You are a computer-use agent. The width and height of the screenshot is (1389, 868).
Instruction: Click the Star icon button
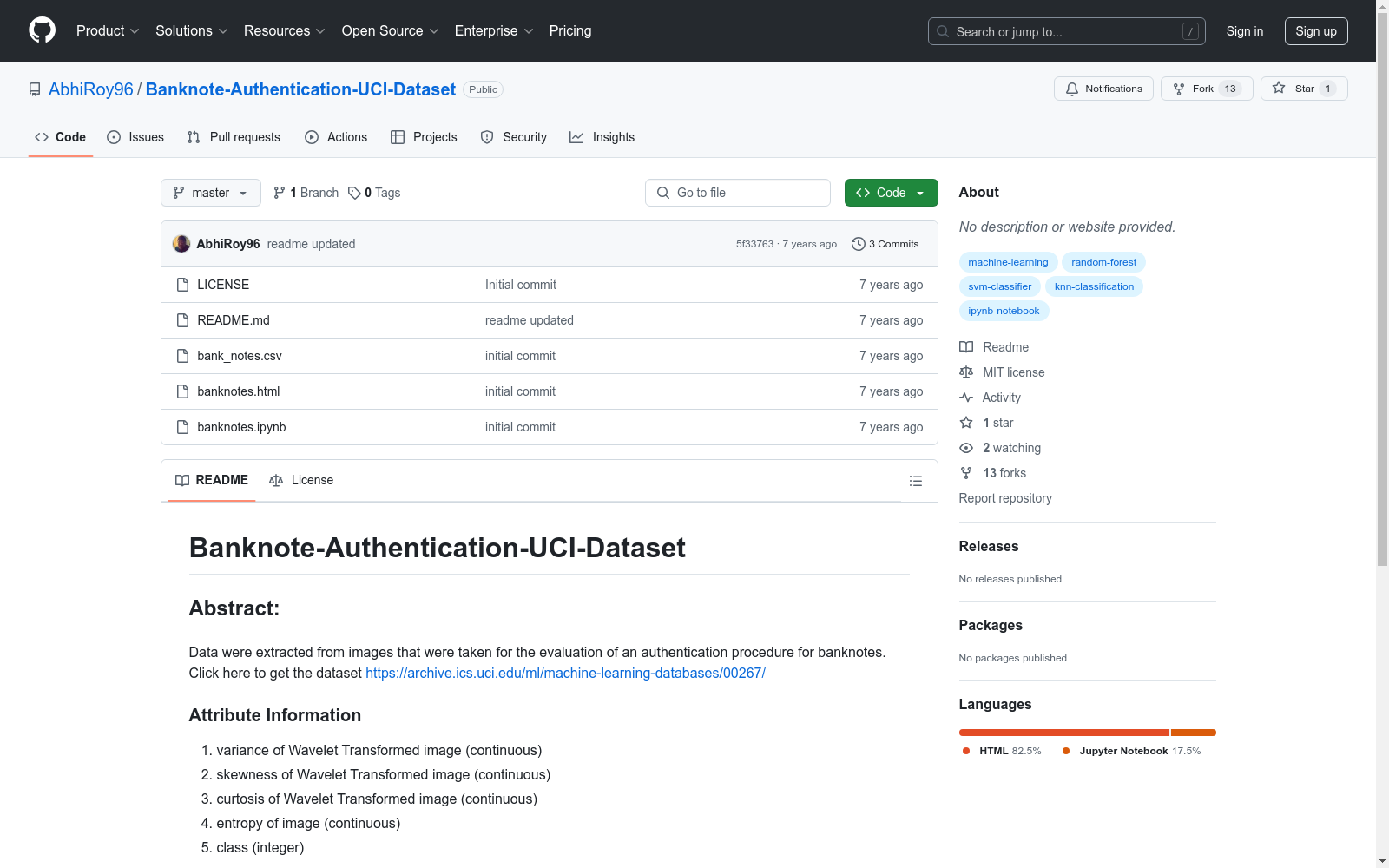click(1279, 89)
